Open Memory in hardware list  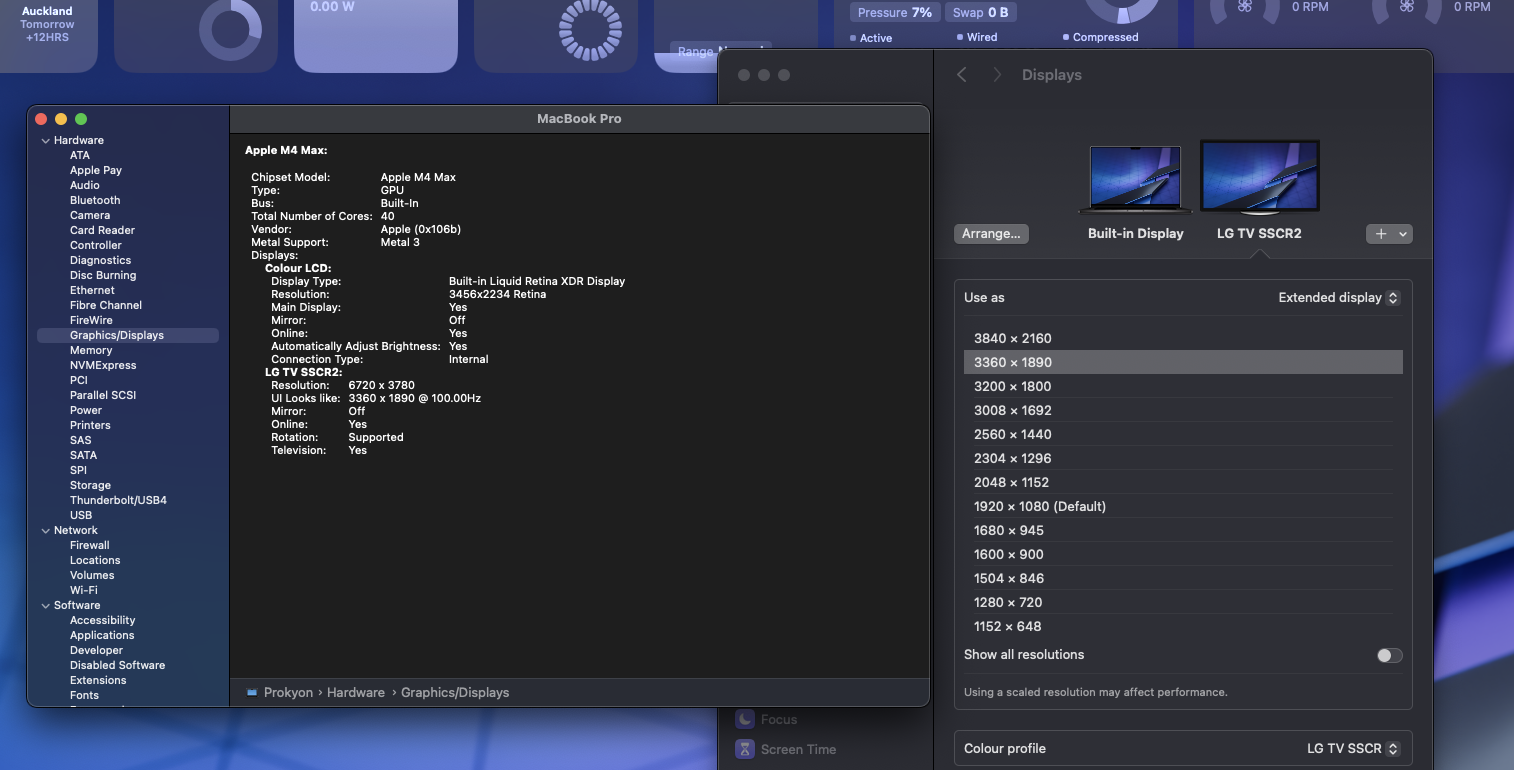91,350
